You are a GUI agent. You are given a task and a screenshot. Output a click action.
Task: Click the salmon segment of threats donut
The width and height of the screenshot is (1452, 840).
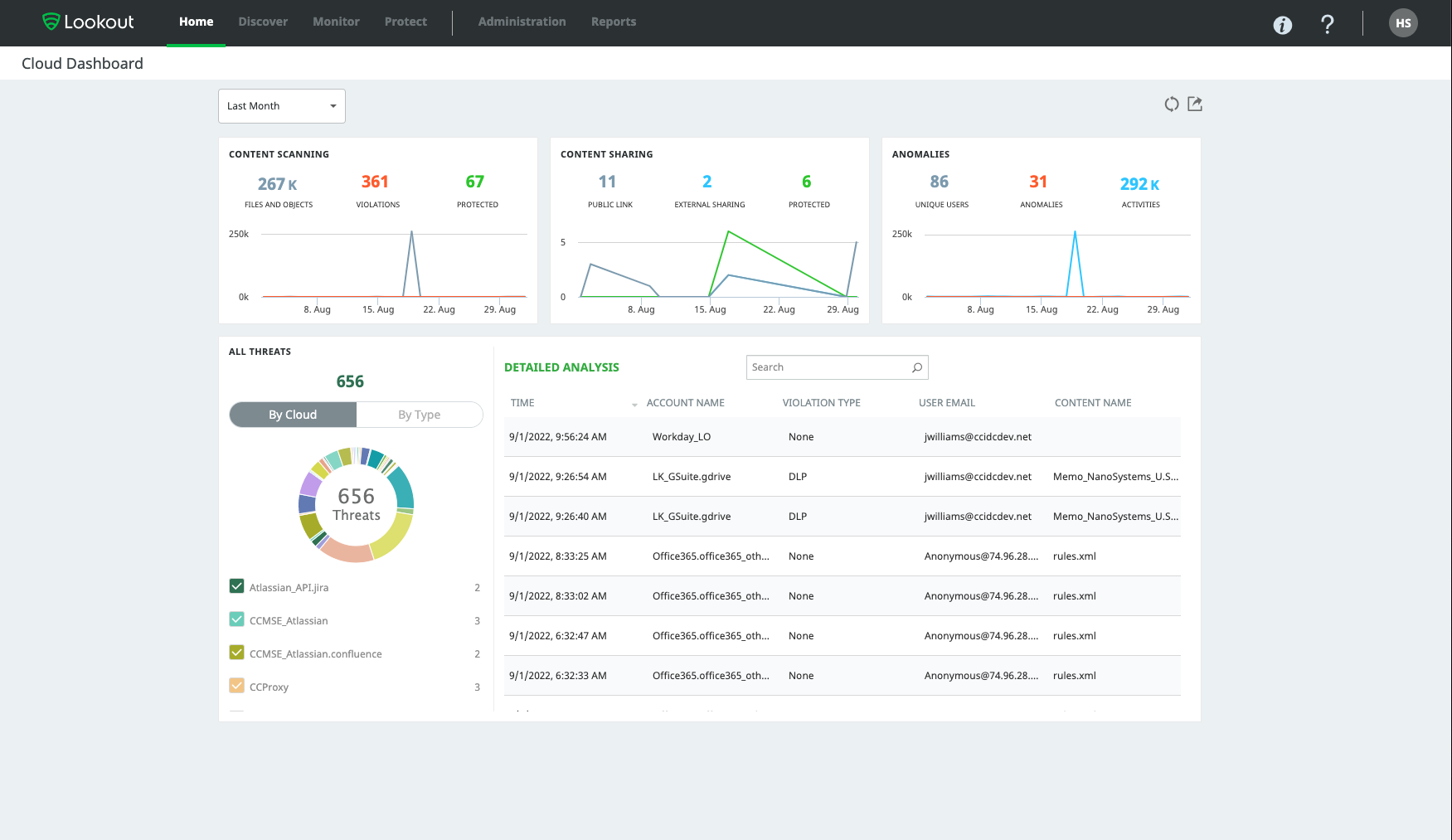click(347, 551)
